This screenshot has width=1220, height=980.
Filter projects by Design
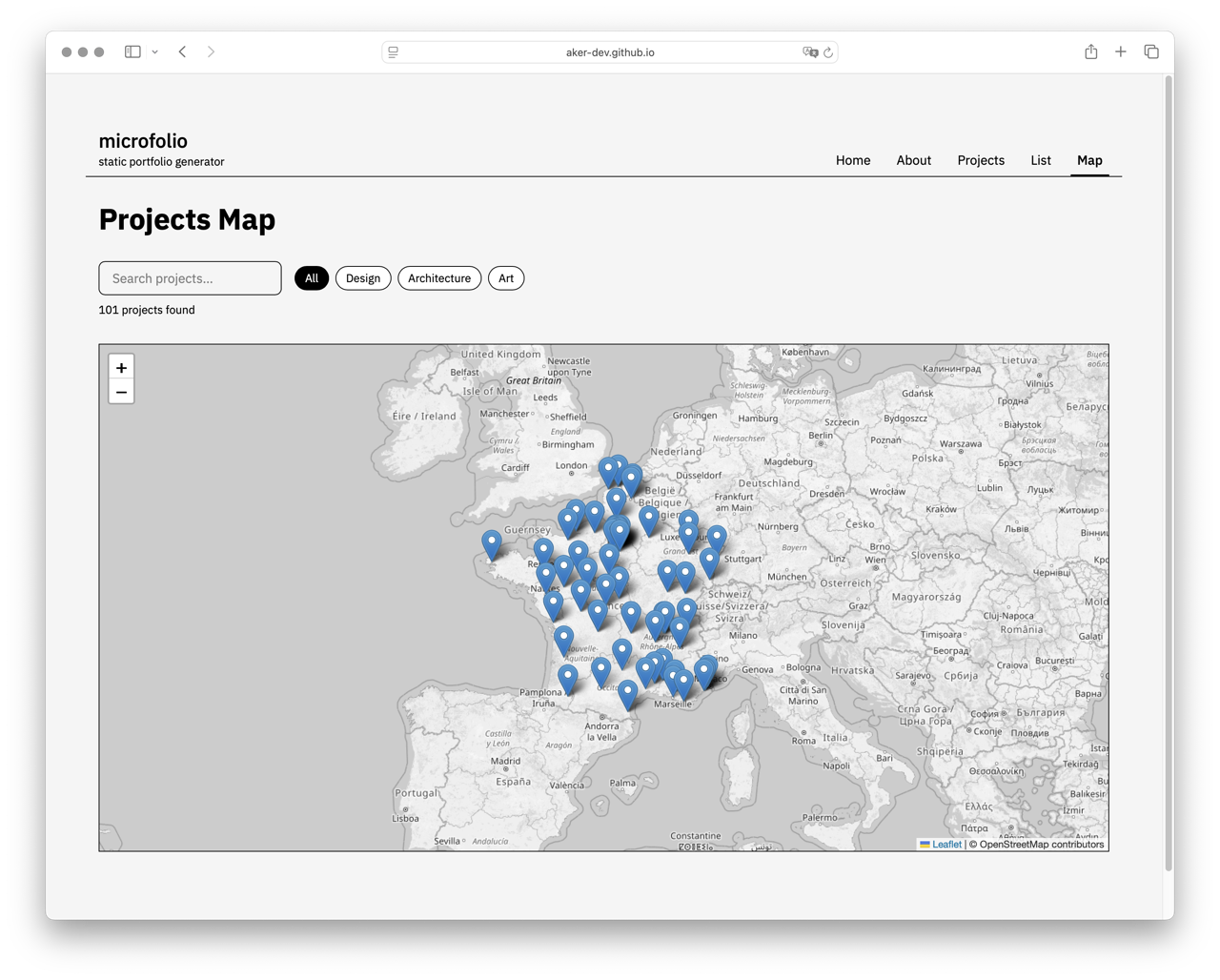pyautogui.click(x=363, y=278)
